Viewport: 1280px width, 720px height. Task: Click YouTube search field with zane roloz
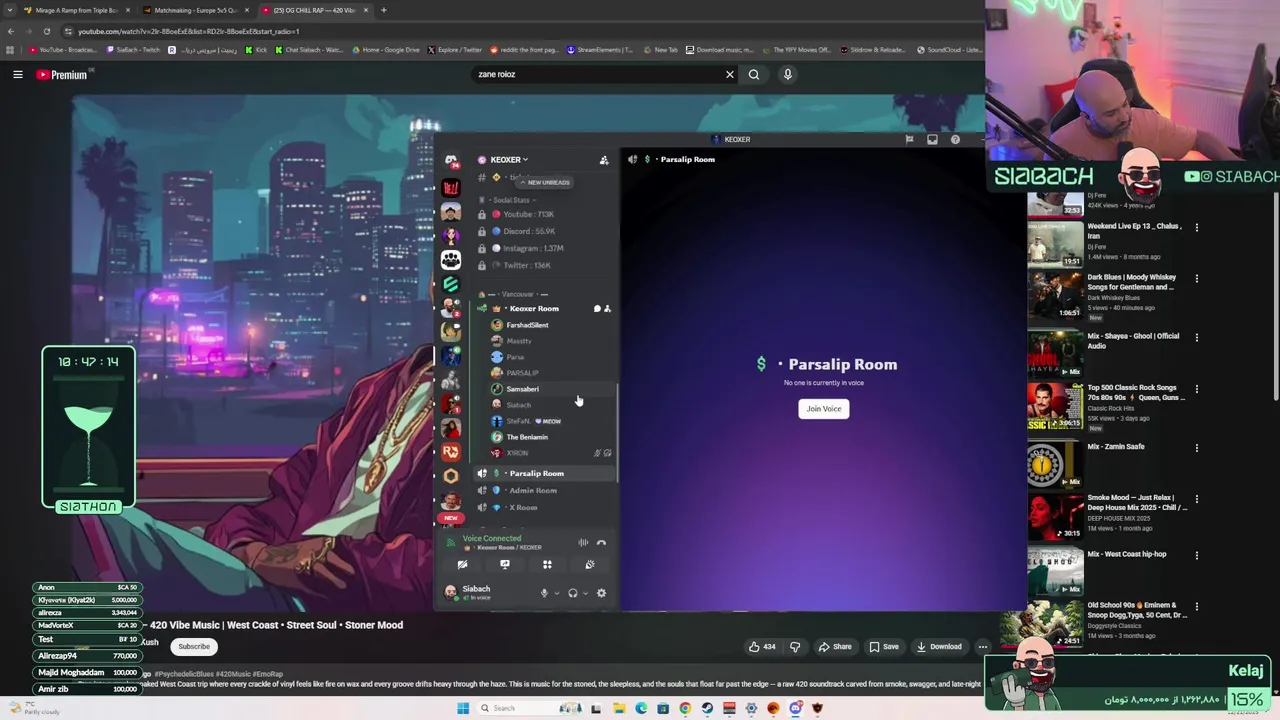[596, 74]
